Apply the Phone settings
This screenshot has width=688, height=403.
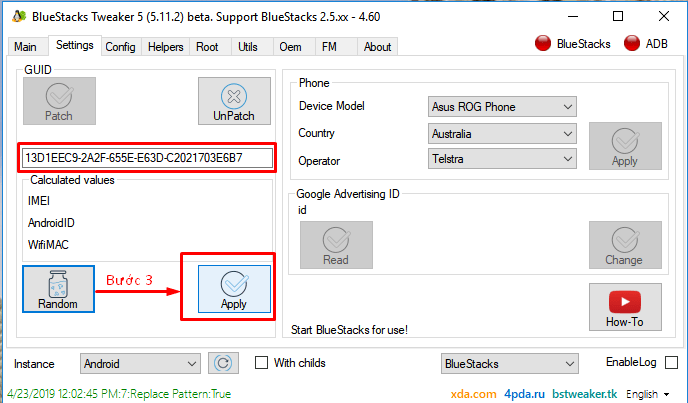(x=625, y=146)
